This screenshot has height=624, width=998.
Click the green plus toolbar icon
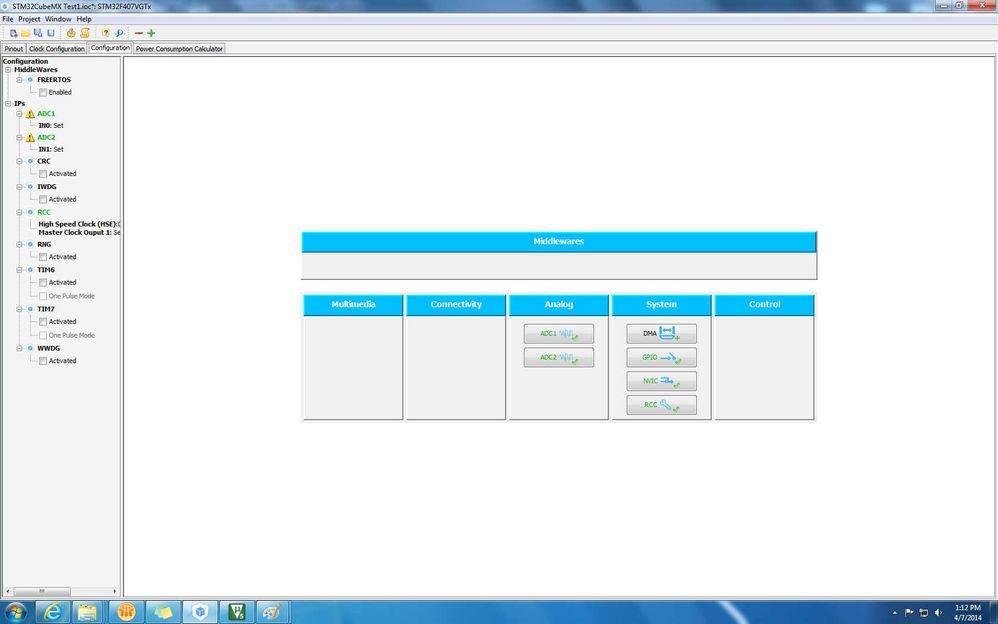tap(151, 33)
